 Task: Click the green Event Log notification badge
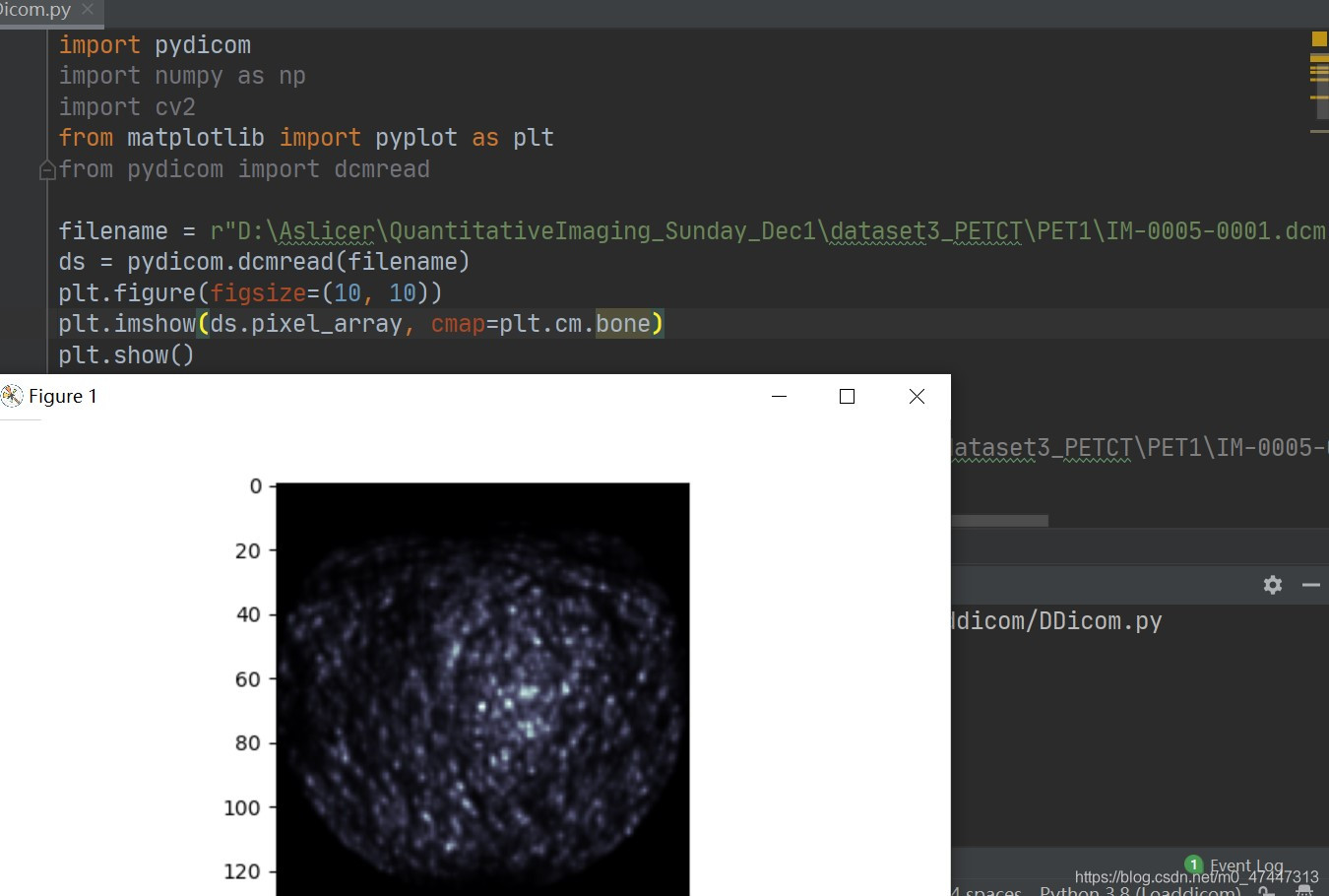[1193, 864]
